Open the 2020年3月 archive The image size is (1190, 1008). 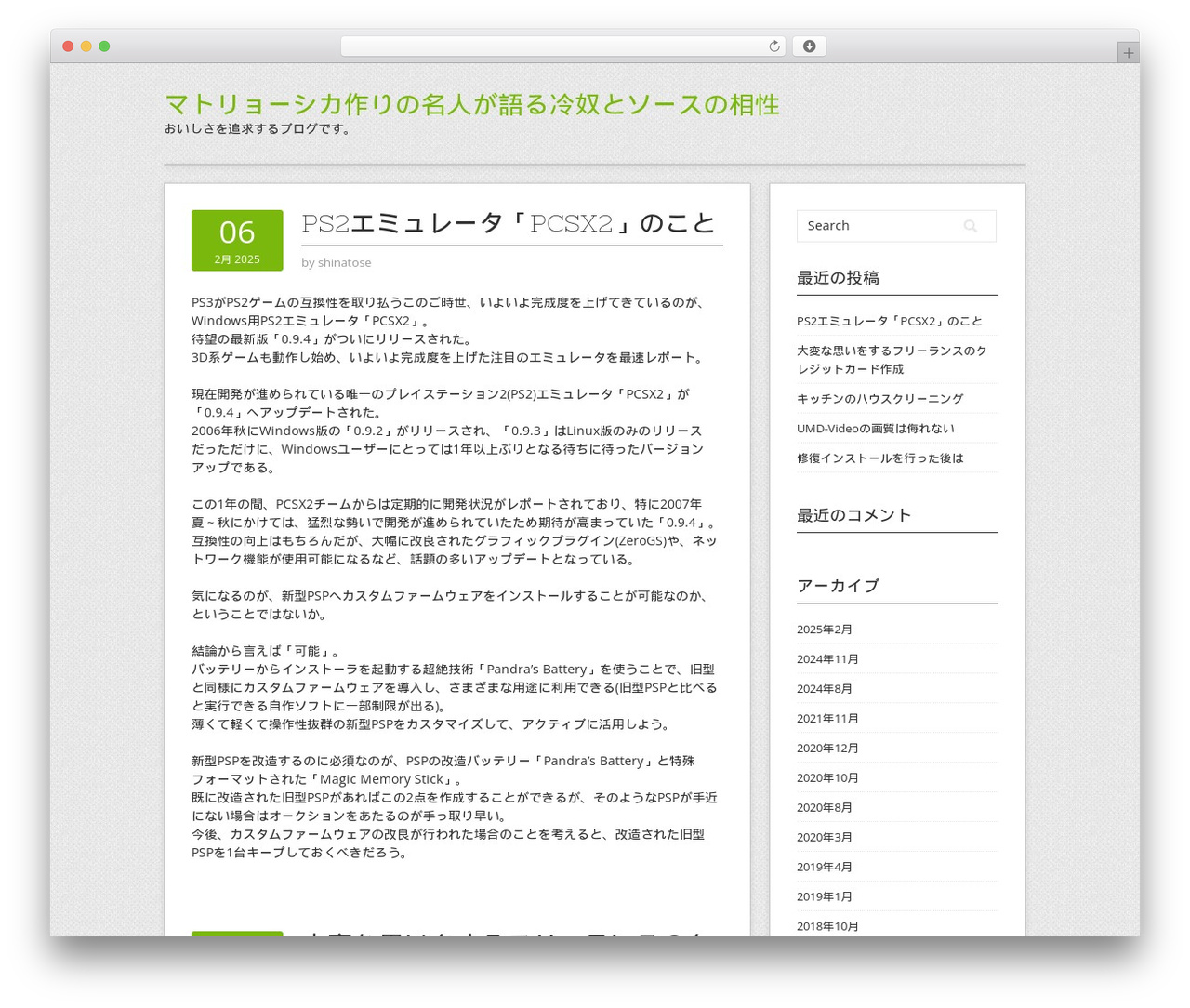coord(825,838)
